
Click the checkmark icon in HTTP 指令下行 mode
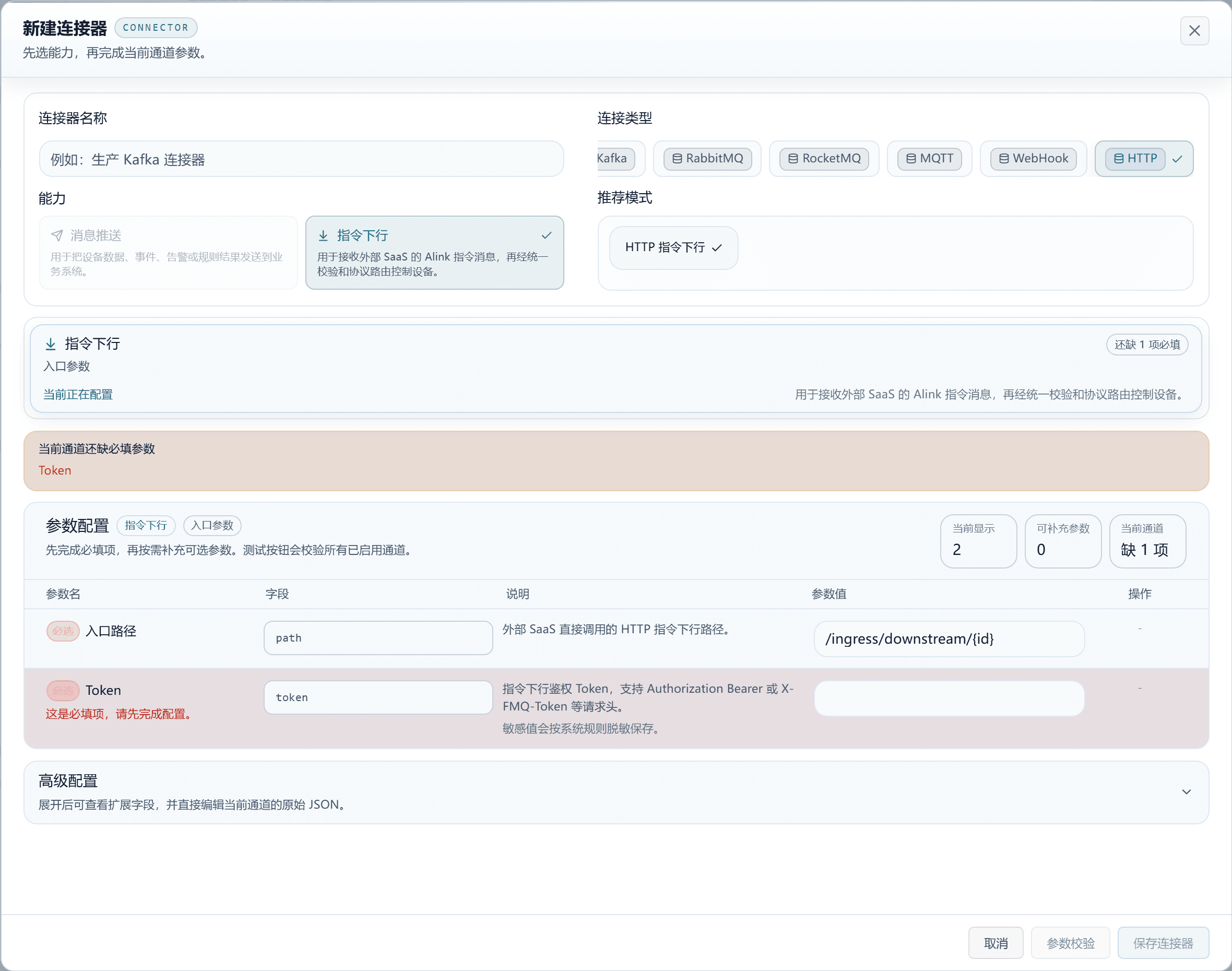click(717, 247)
